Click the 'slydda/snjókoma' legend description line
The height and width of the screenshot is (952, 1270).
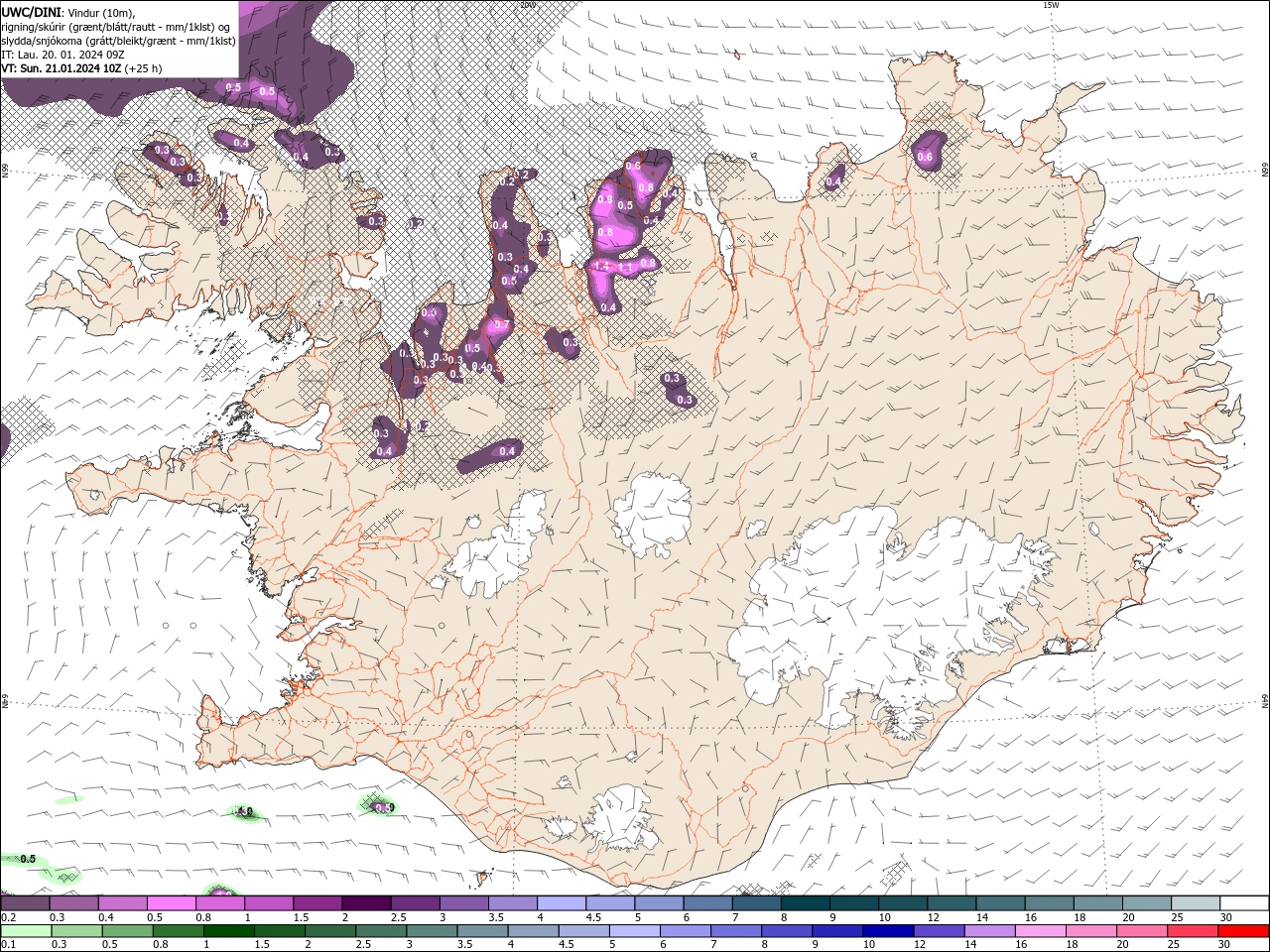118,41
